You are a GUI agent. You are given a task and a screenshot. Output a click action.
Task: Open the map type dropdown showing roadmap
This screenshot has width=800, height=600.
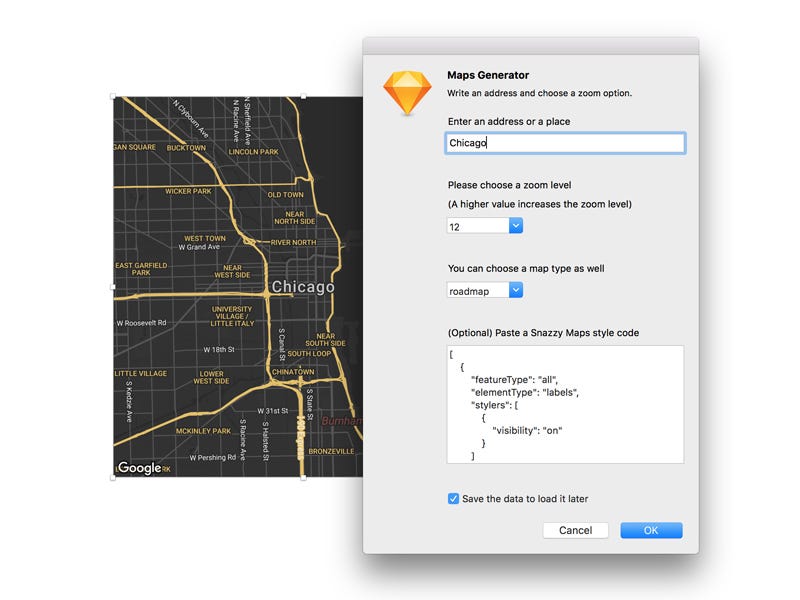[x=484, y=291]
